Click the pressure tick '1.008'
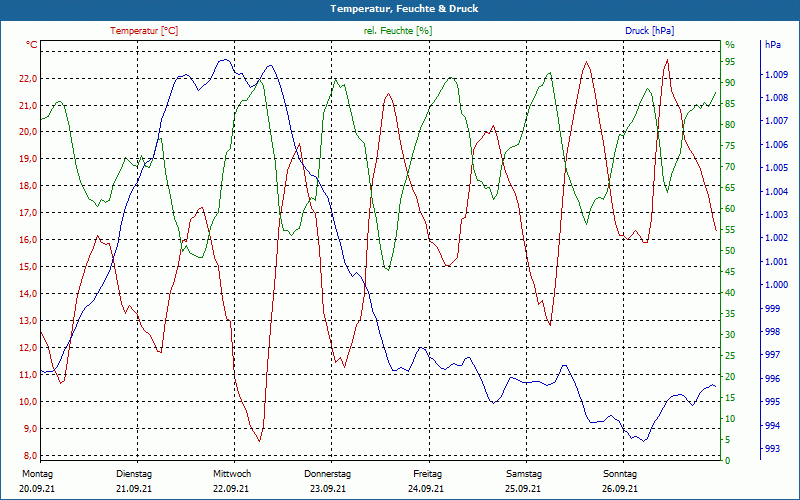Image resolution: width=800 pixels, height=500 pixels. pyautogui.click(x=777, y=98)
